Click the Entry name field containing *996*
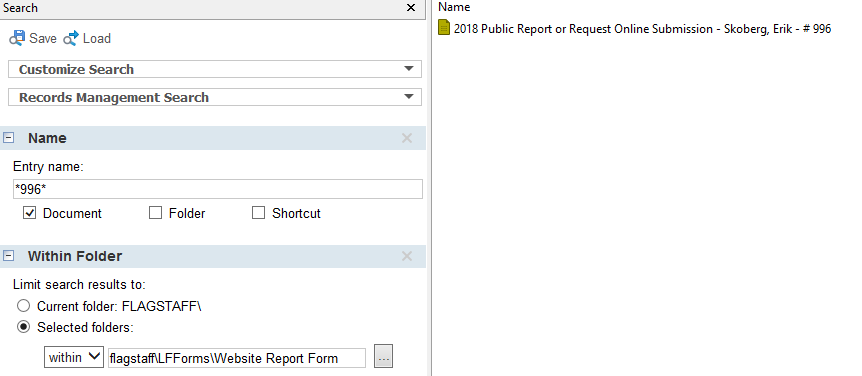The height and width of the screenshot is (376, 862). (218, 189)
